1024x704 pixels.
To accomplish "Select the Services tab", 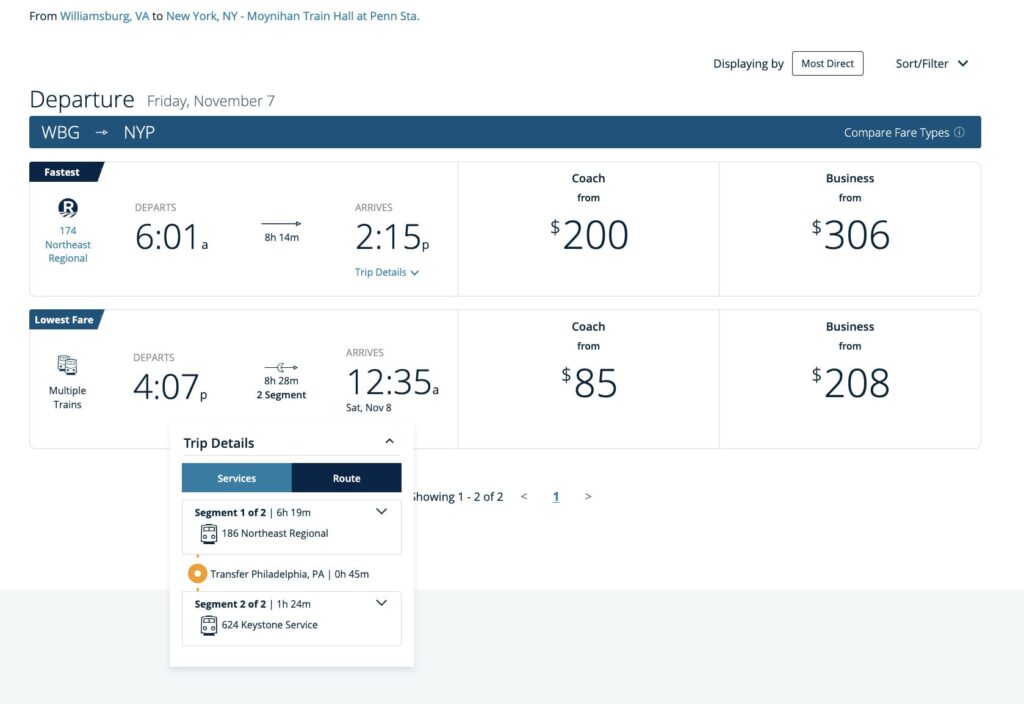I will pyautogui.click(x=237, y=478).
